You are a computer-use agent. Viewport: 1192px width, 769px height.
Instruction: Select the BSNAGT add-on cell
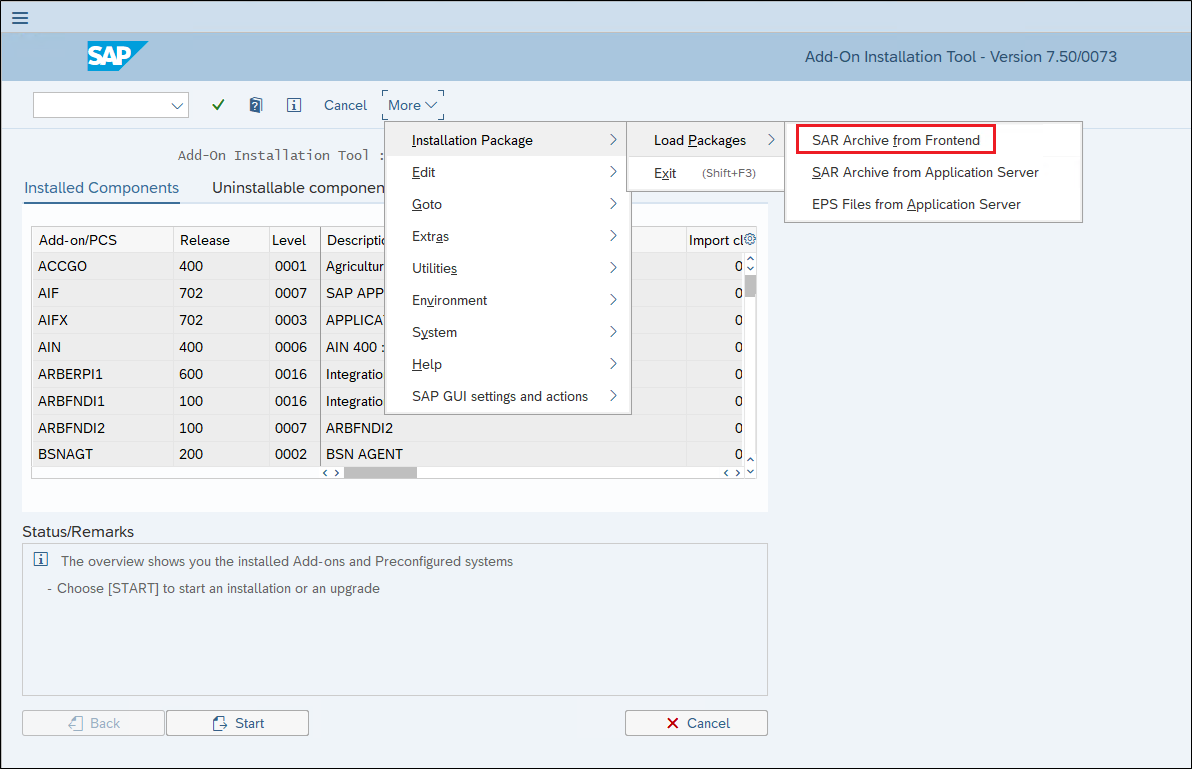pos(103,454)
